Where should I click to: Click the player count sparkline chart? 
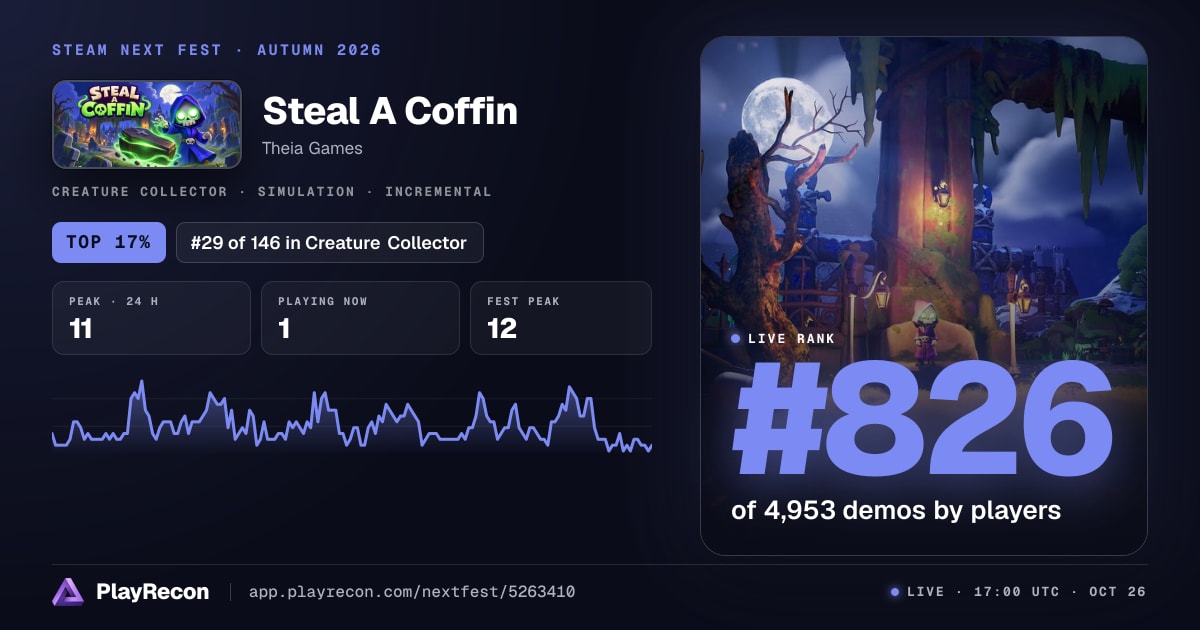(x=352, y=417)
